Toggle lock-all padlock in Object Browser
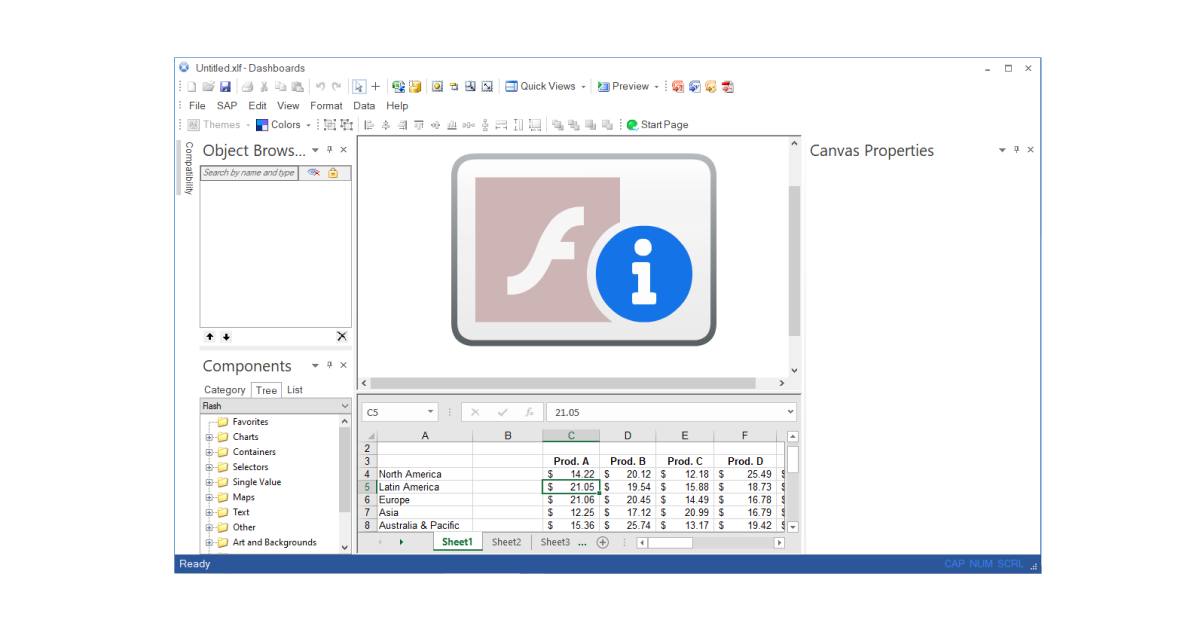Screen dimensions: 1200x627 (333, 173)
